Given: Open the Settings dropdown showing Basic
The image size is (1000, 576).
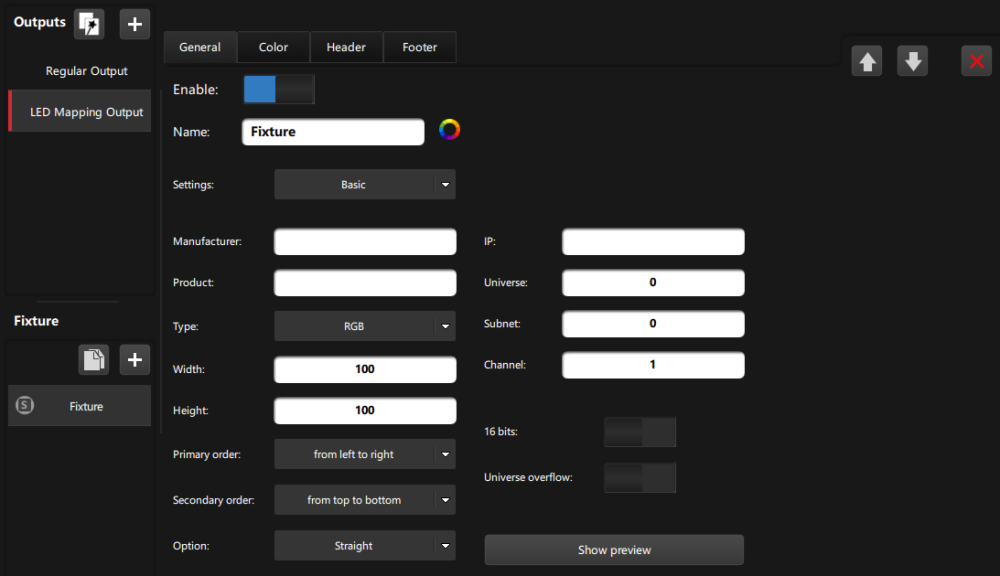Looking at the screenshot, I should point(364,184).
